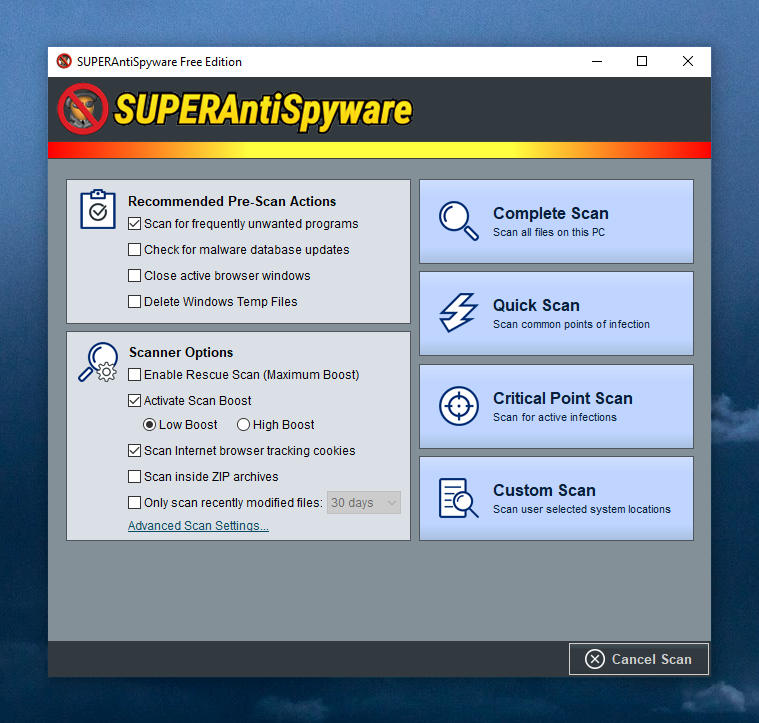Enable Delete Windows Temp Files
759x723 pixels.
point(134,301)
